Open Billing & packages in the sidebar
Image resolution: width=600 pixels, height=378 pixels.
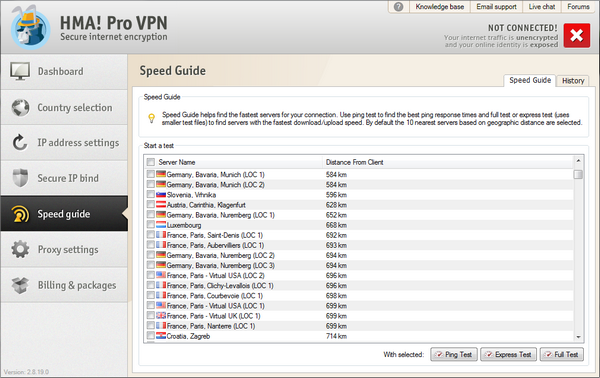[64, 285]
